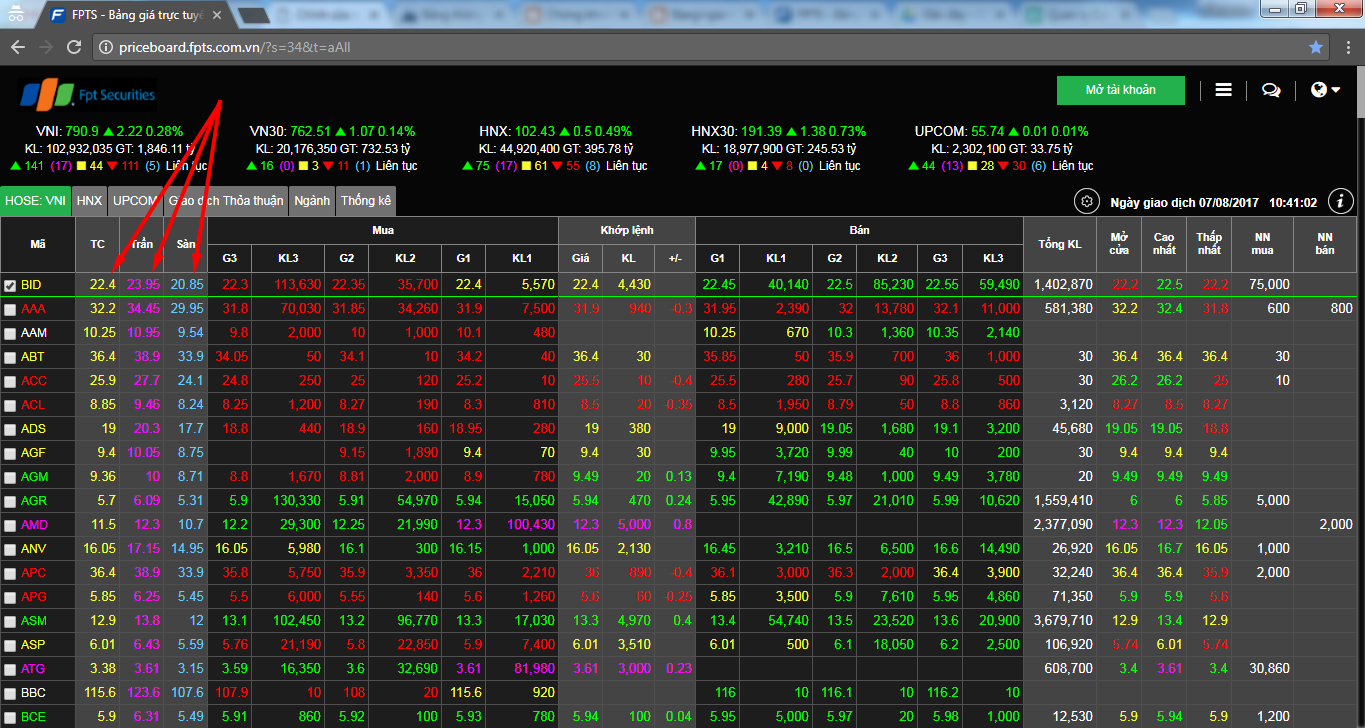Check the ACC stock checkbox
This screenshot has height=728, width=1365.
10,382
